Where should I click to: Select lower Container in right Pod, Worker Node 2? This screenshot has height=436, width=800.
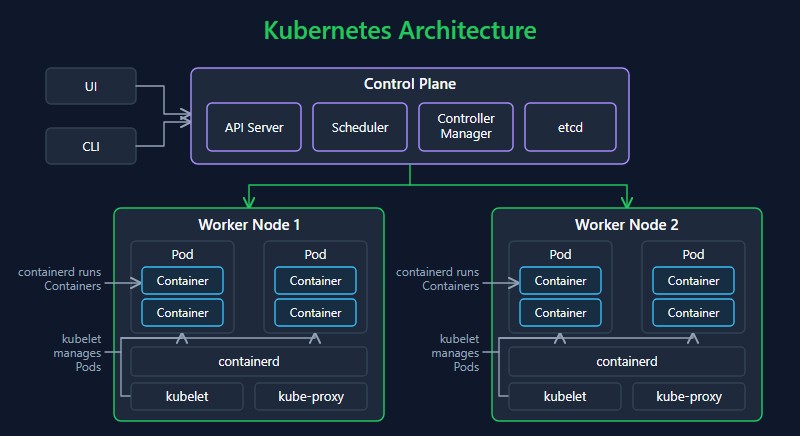coord(693,313)
